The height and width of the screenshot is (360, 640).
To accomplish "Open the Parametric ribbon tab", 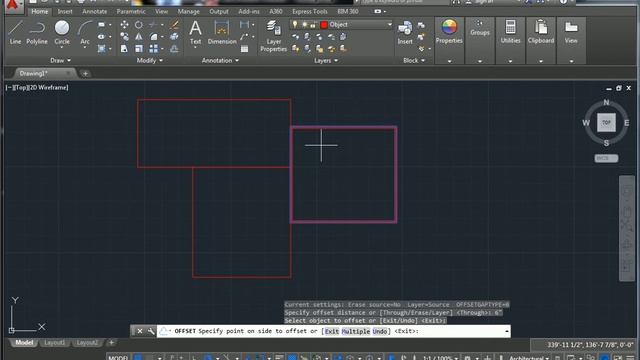I will coord(131,11).
